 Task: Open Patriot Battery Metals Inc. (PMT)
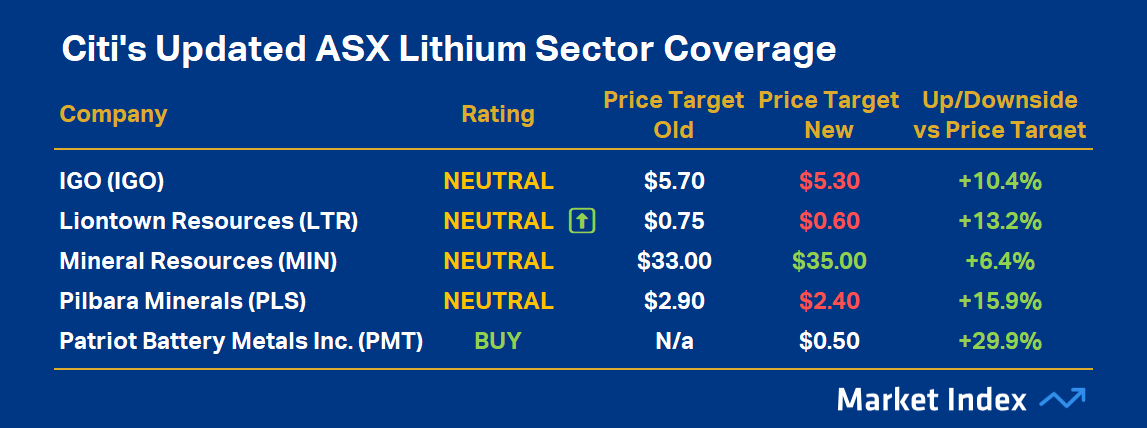[x=241, y=341]
